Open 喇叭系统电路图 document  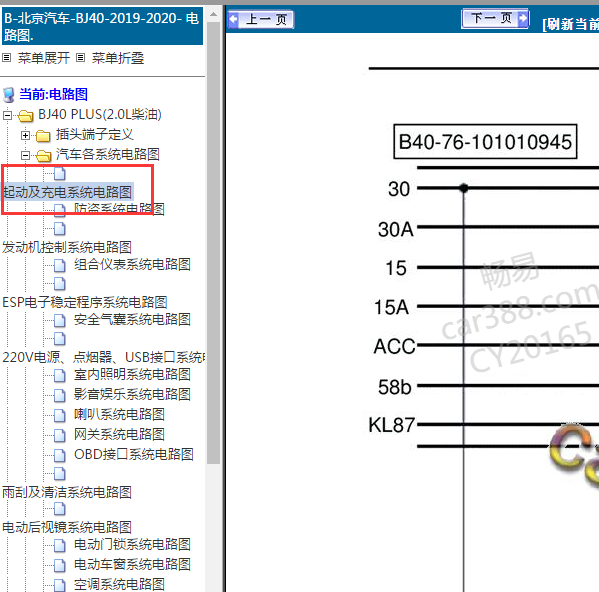click(119, 414)
